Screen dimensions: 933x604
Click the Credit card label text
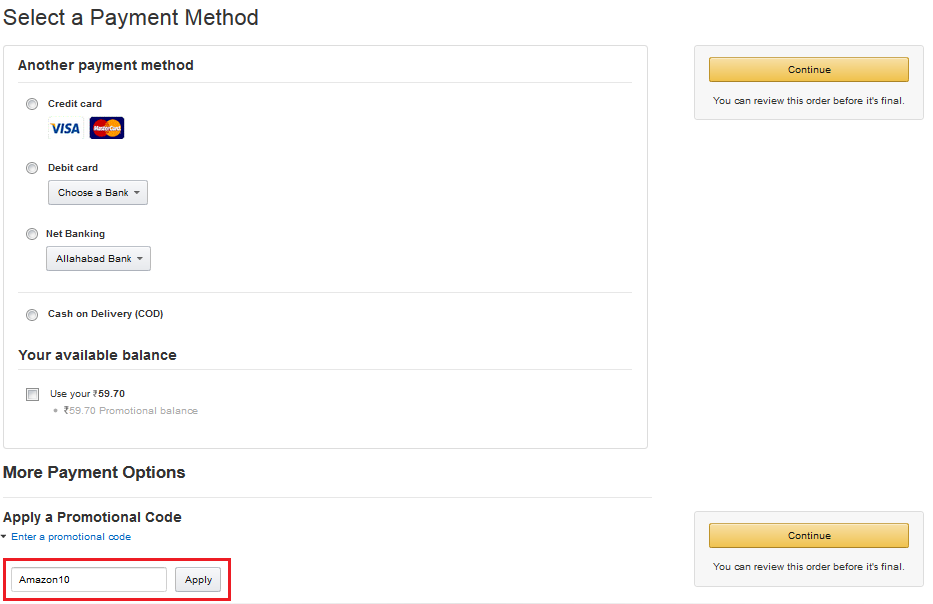coord(75,104)
